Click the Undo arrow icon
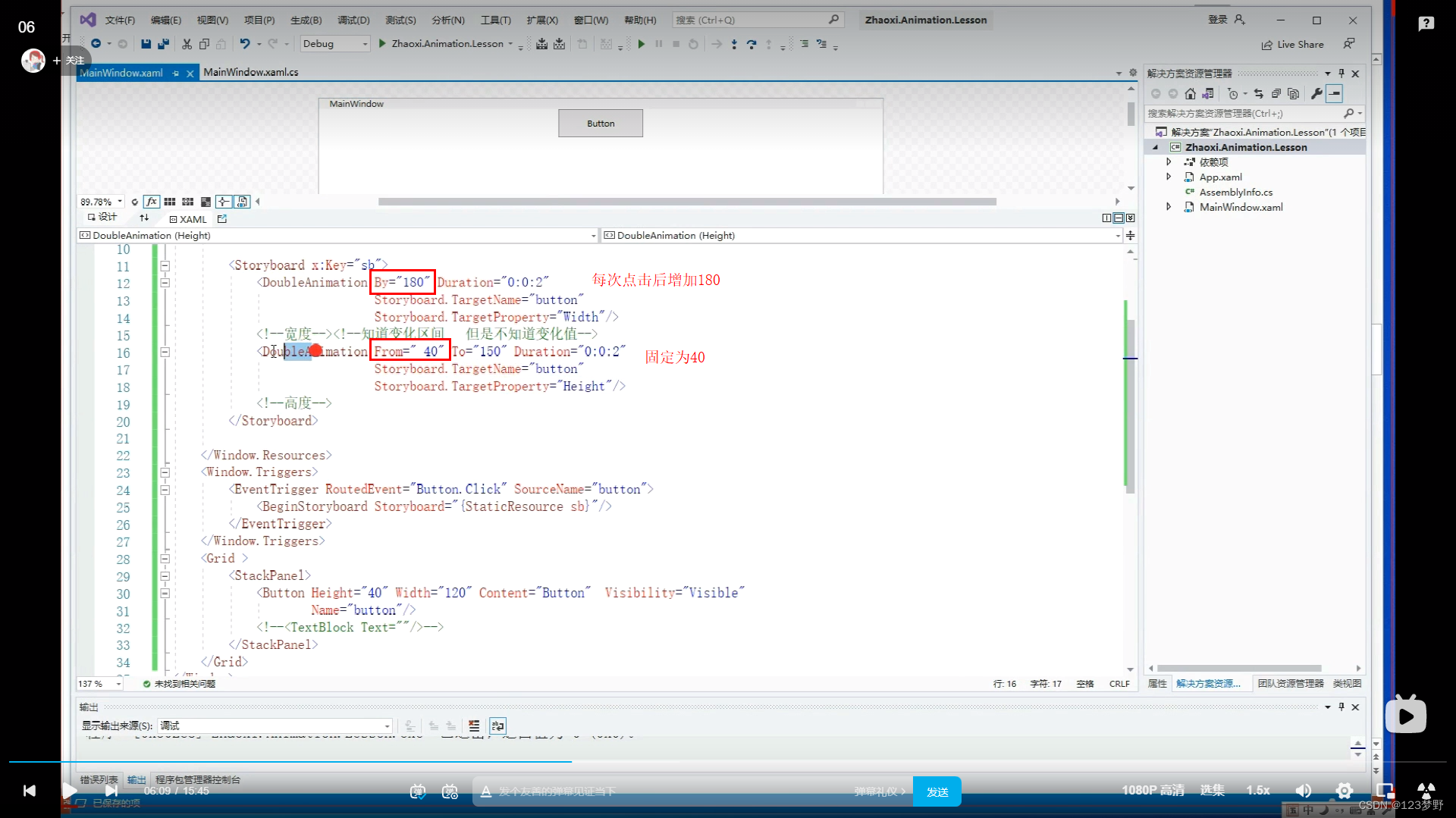Viewport: 1456px width, 818px height. click(x=244, y=44)
